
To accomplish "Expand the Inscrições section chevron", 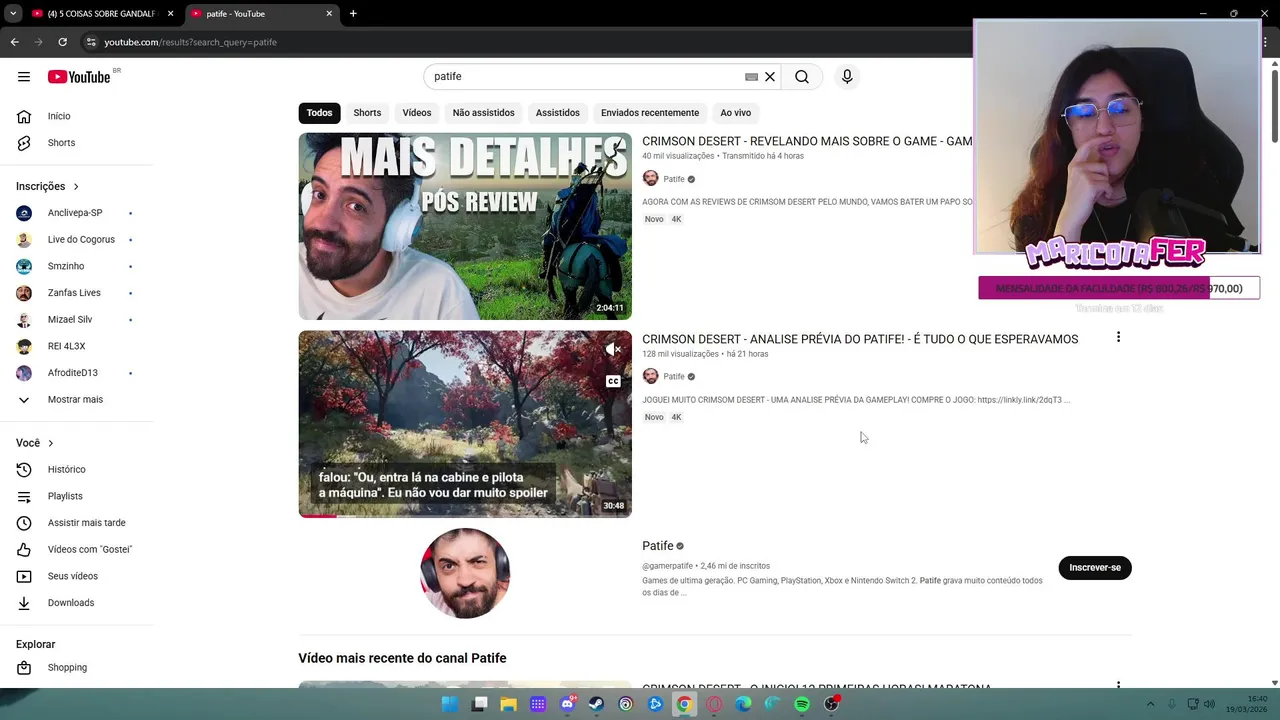I will click(76, 187).
